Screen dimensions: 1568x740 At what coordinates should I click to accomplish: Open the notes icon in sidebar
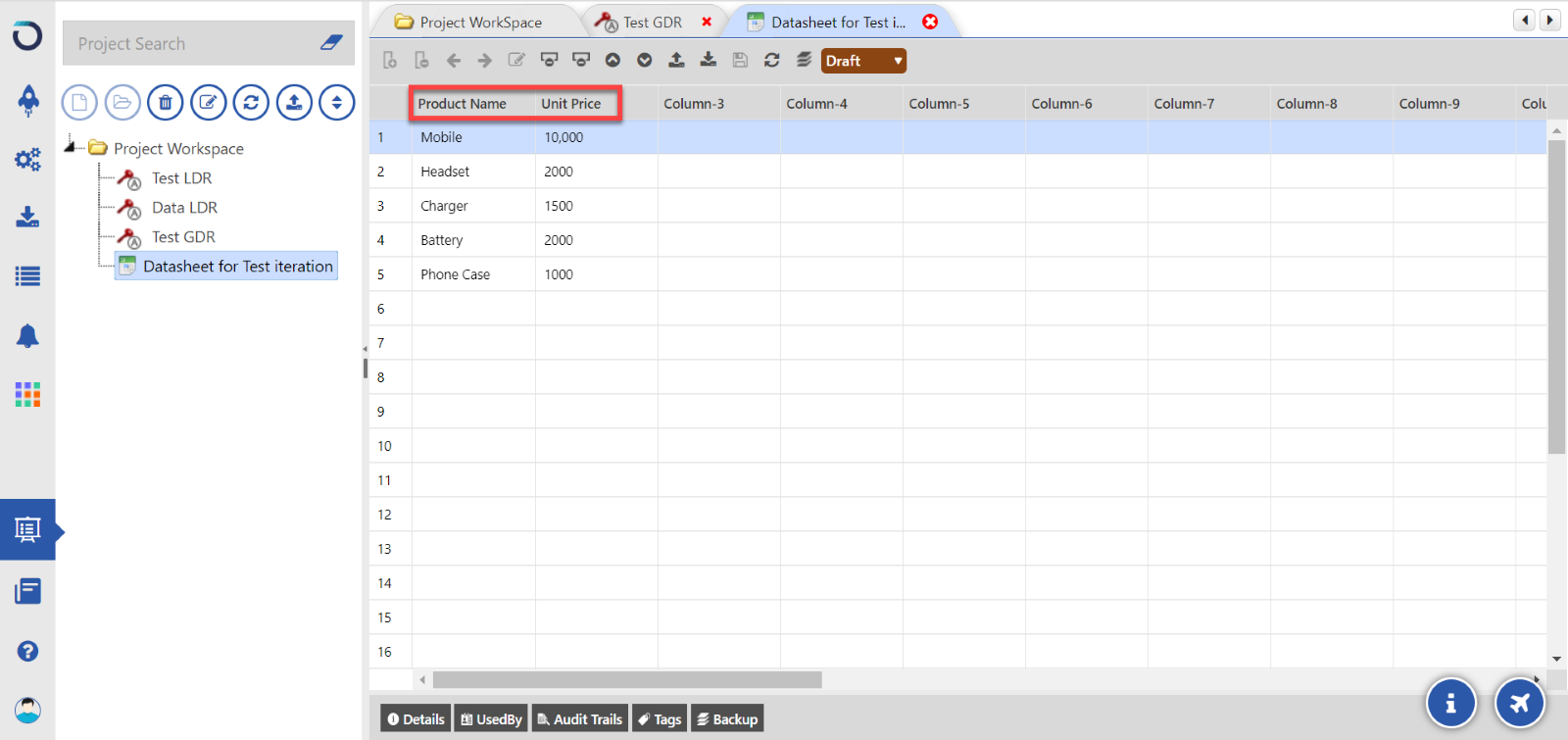click(27, 591)
